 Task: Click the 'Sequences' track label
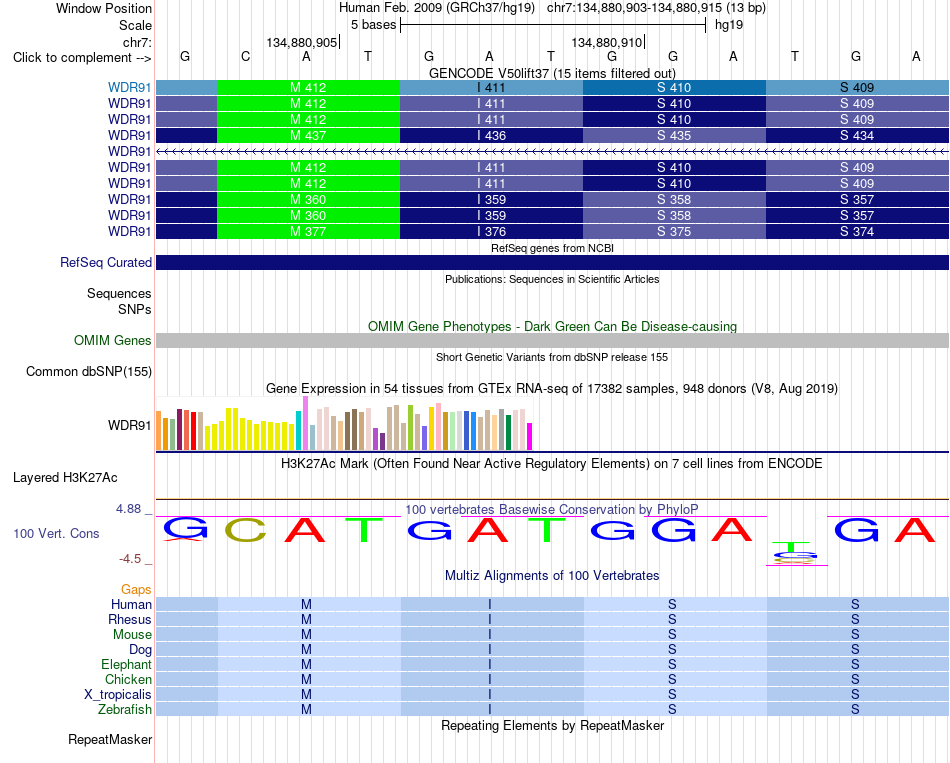[119, 294]
